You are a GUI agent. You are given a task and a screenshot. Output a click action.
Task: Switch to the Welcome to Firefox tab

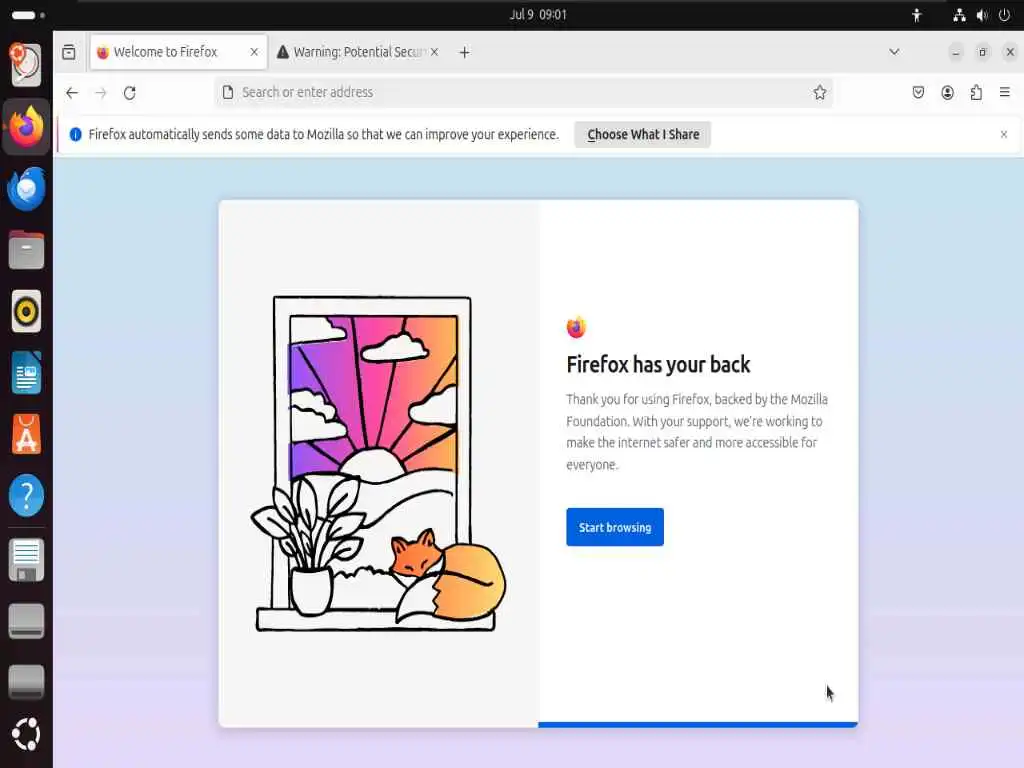coord(178,52)
